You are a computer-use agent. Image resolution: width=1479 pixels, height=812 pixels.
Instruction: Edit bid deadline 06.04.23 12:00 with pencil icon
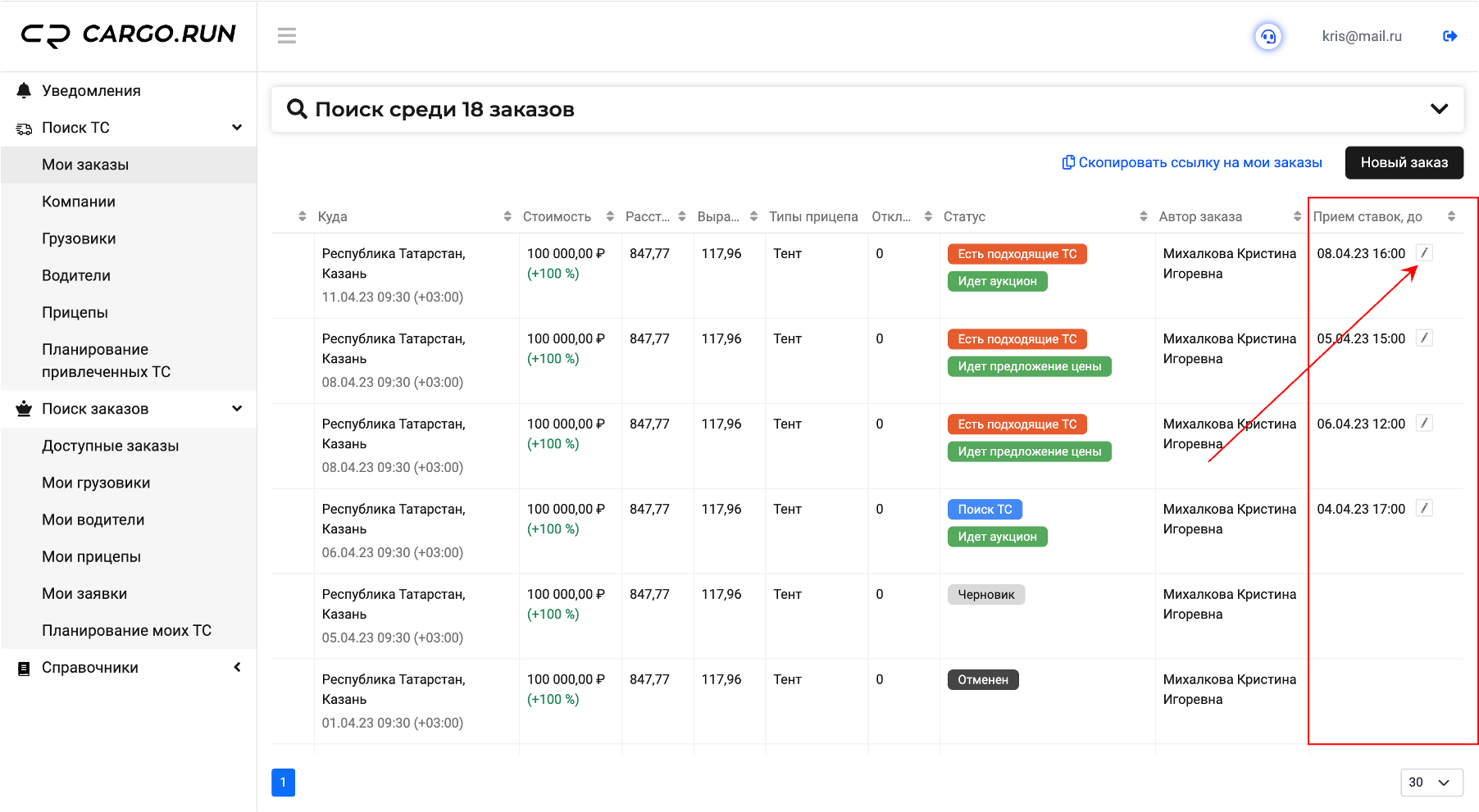tap(1425, 424)
